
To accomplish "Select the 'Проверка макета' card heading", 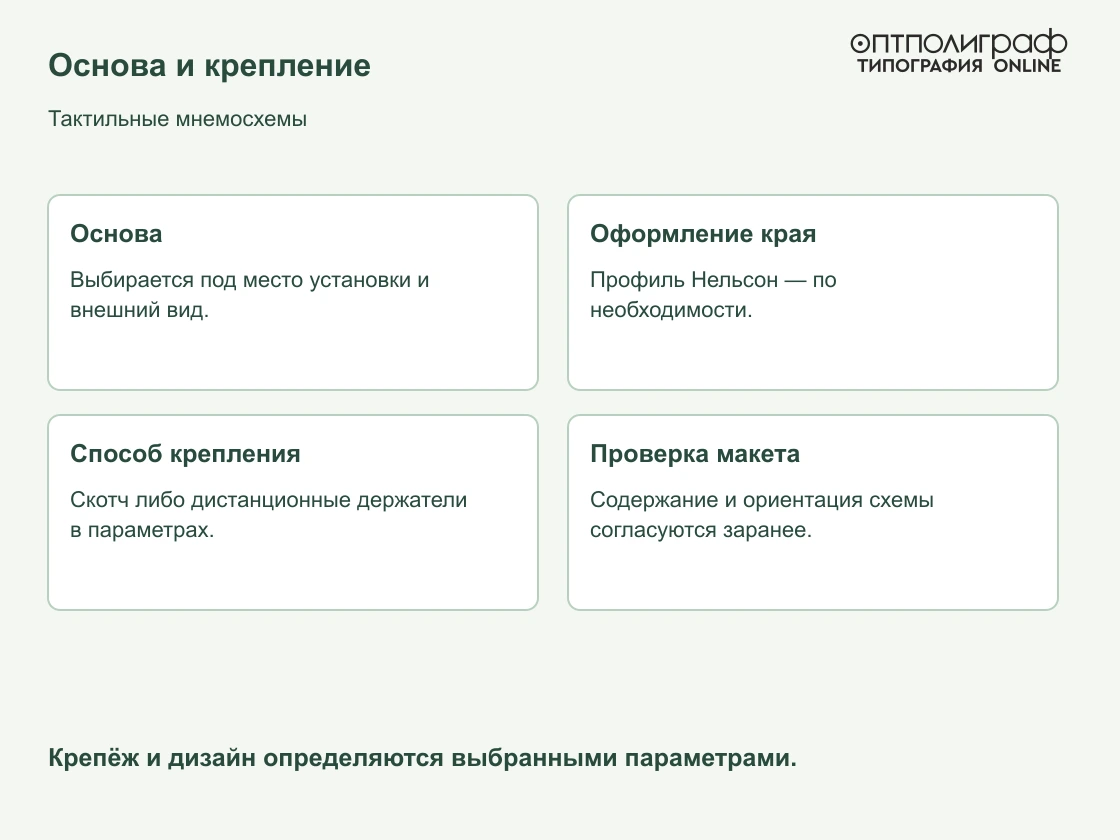I will click(x=694, y=454).
